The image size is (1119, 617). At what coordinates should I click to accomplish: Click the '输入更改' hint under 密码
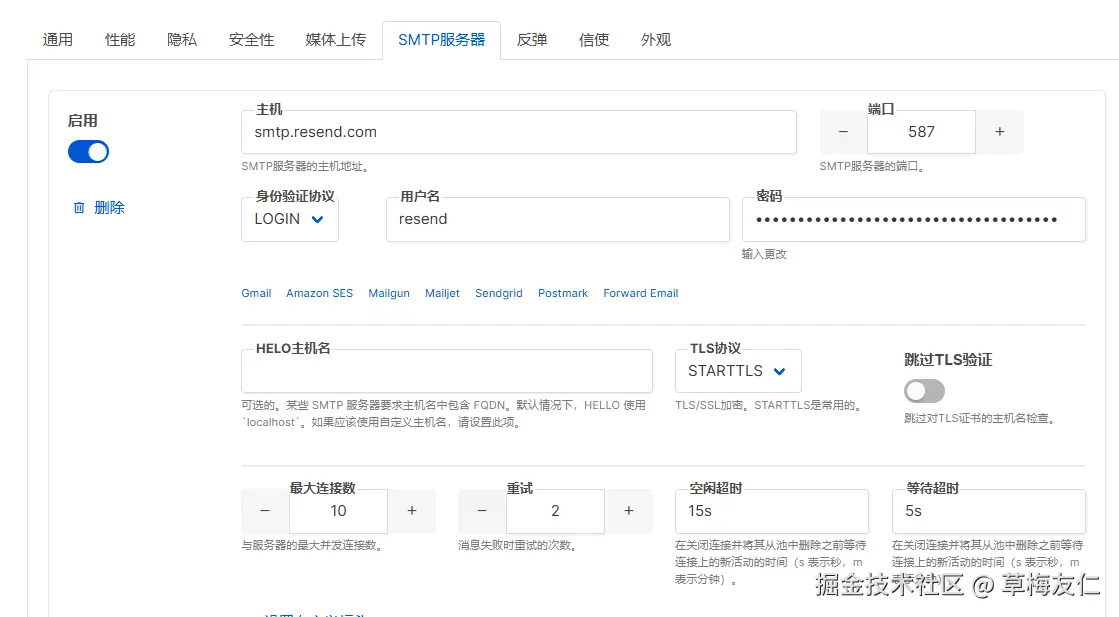click(764, 254)
